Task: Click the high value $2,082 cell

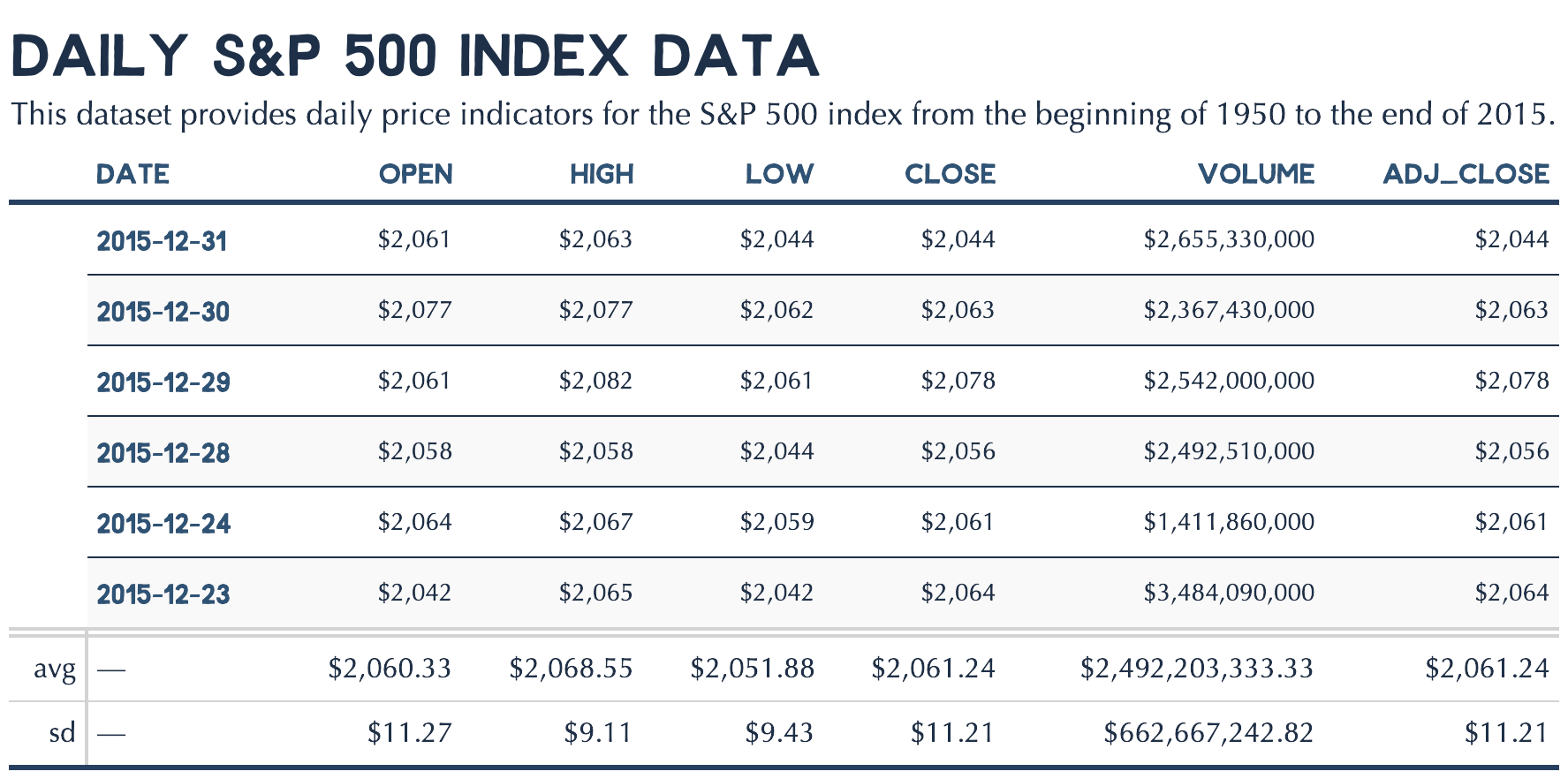Action: [595, 381]
